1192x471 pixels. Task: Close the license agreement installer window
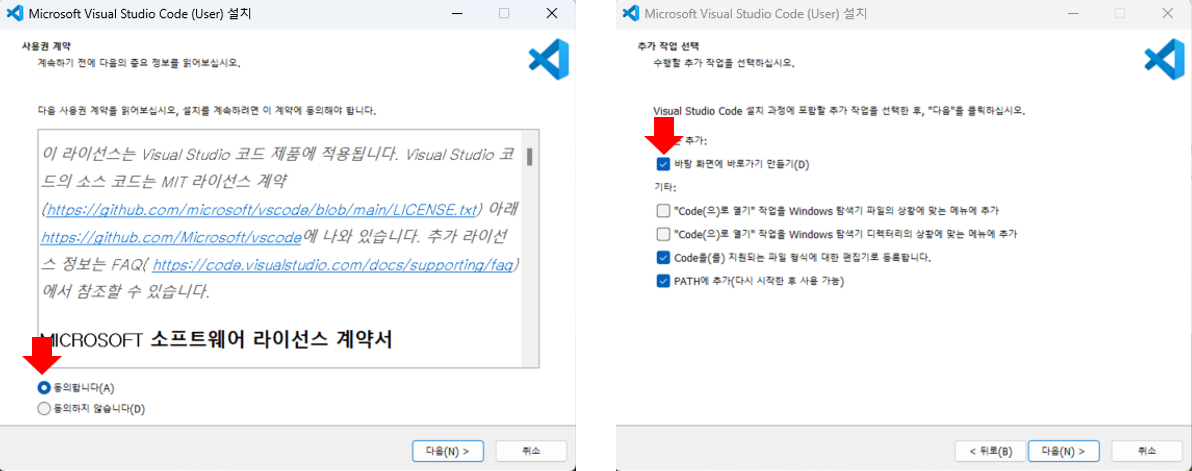click(x=552, y=14)
